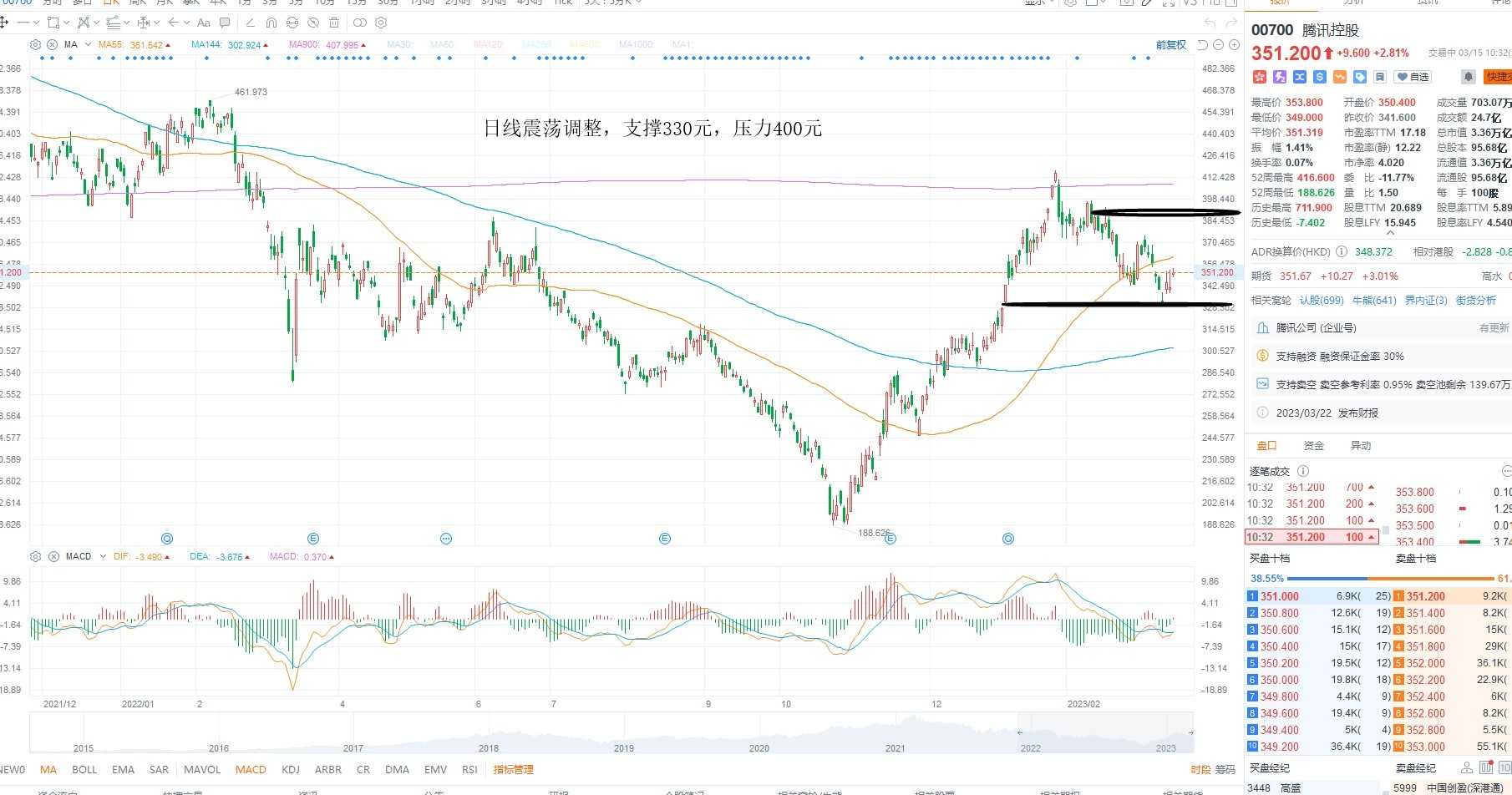The image size is (1512, 795).
Task: Zoom in chart with plus icon
Action: (x=1234, y=44)
